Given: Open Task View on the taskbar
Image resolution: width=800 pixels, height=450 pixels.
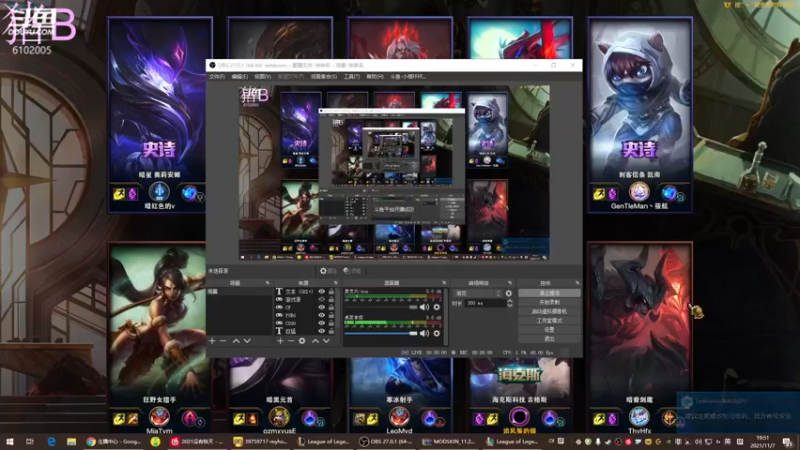Looking at the screenshot, I should pyautogui.click(x=30, y=441).
